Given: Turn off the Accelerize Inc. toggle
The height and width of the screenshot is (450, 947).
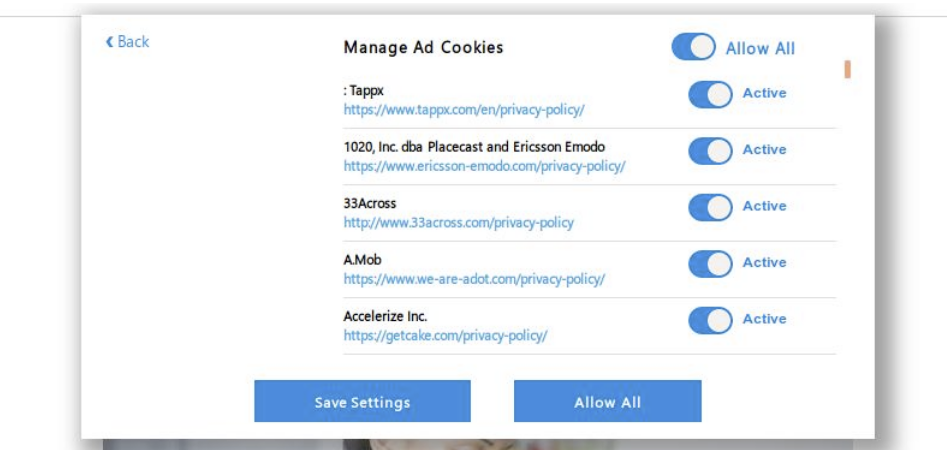Looking at the screenshot, I should click(x=710, y=320).
